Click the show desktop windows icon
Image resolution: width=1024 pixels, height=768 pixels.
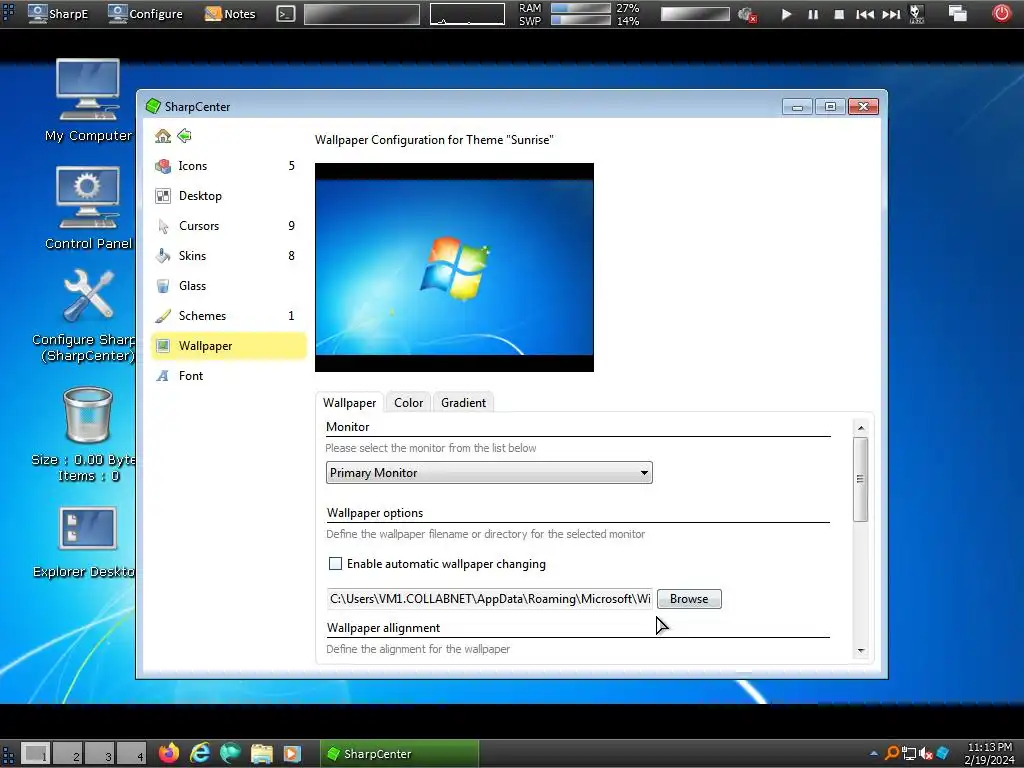point(957,14)
